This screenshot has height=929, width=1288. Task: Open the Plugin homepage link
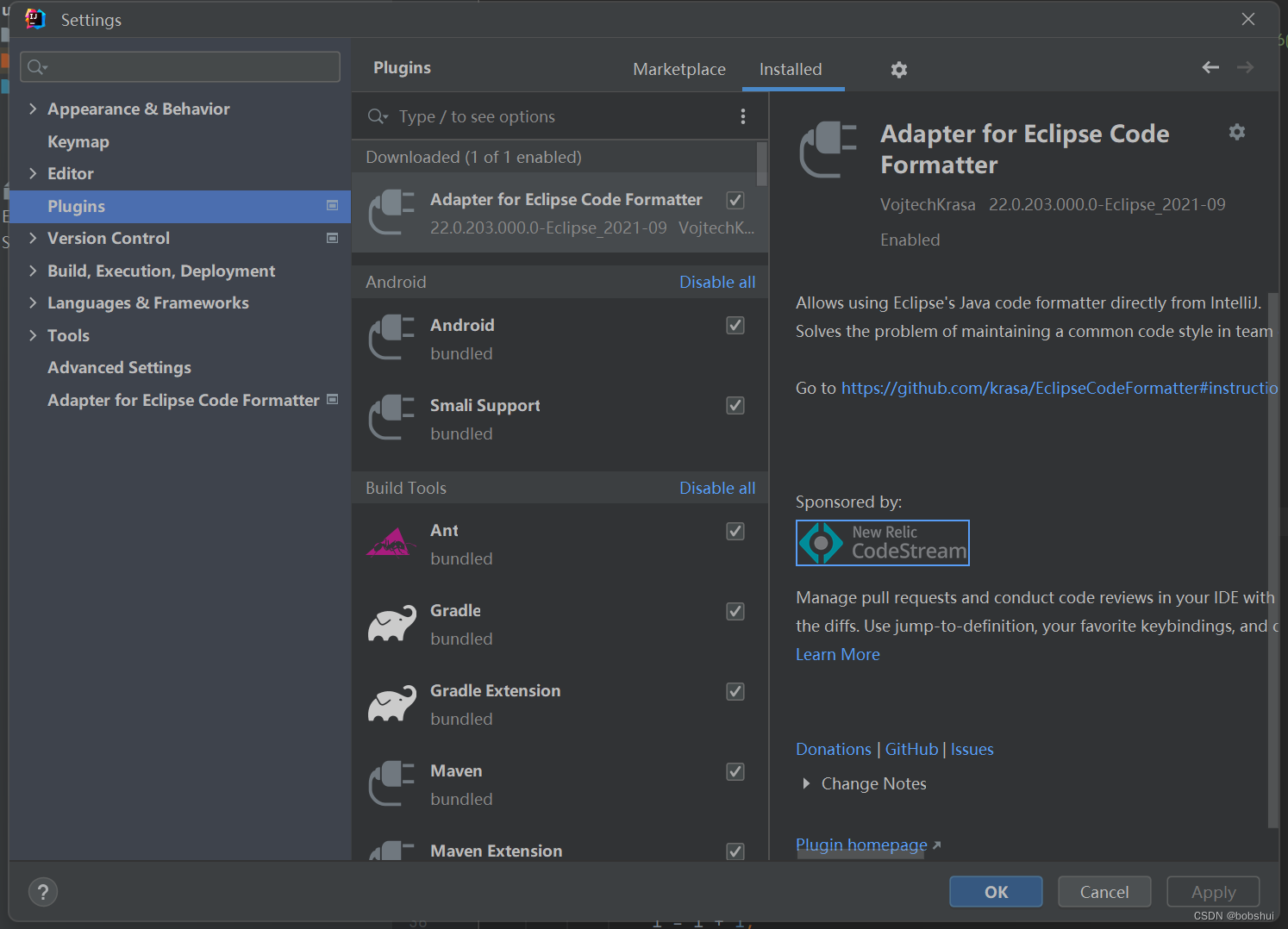coord(862,845)
